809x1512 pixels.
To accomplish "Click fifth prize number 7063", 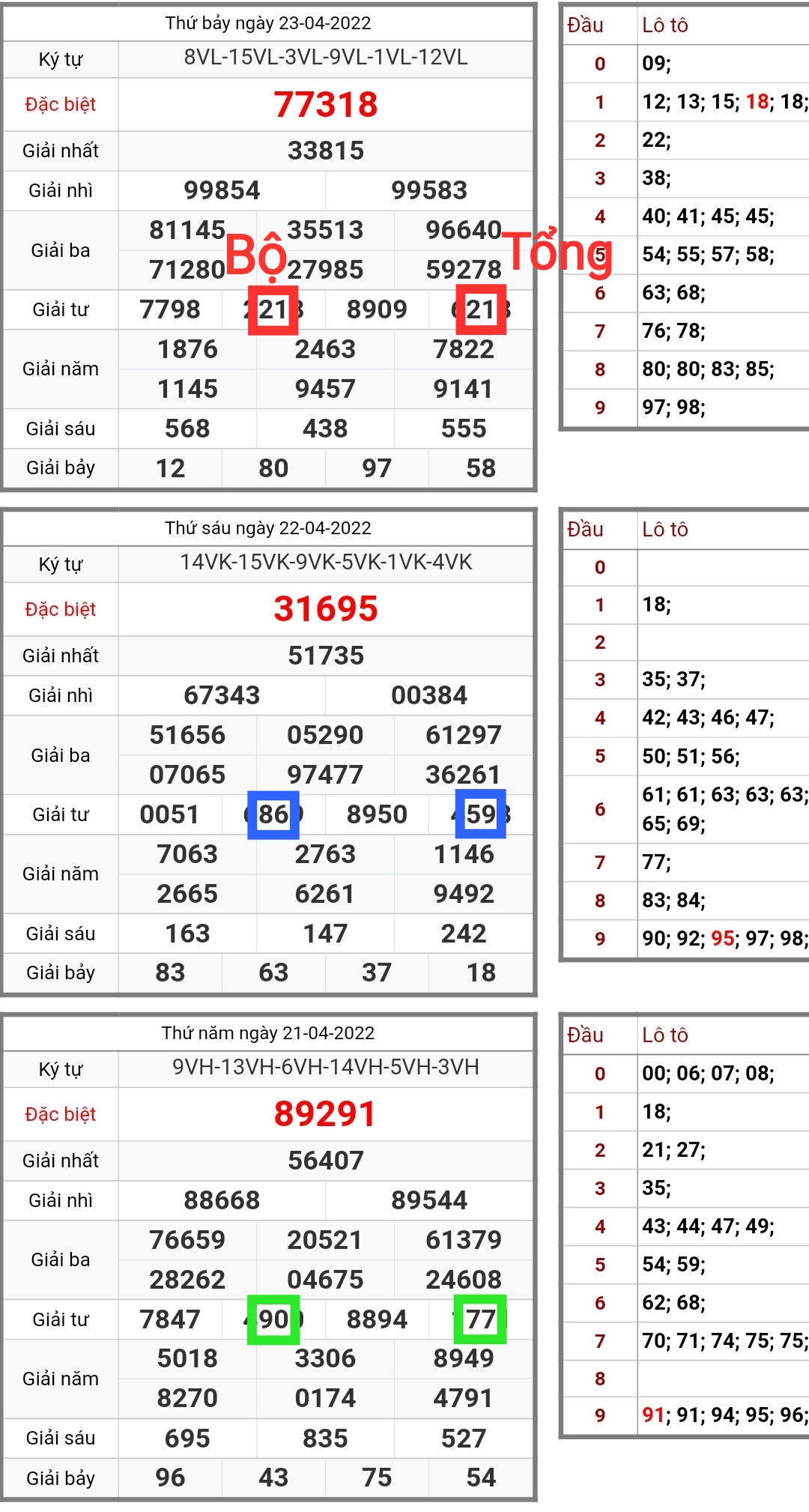I will coord(187,854).
